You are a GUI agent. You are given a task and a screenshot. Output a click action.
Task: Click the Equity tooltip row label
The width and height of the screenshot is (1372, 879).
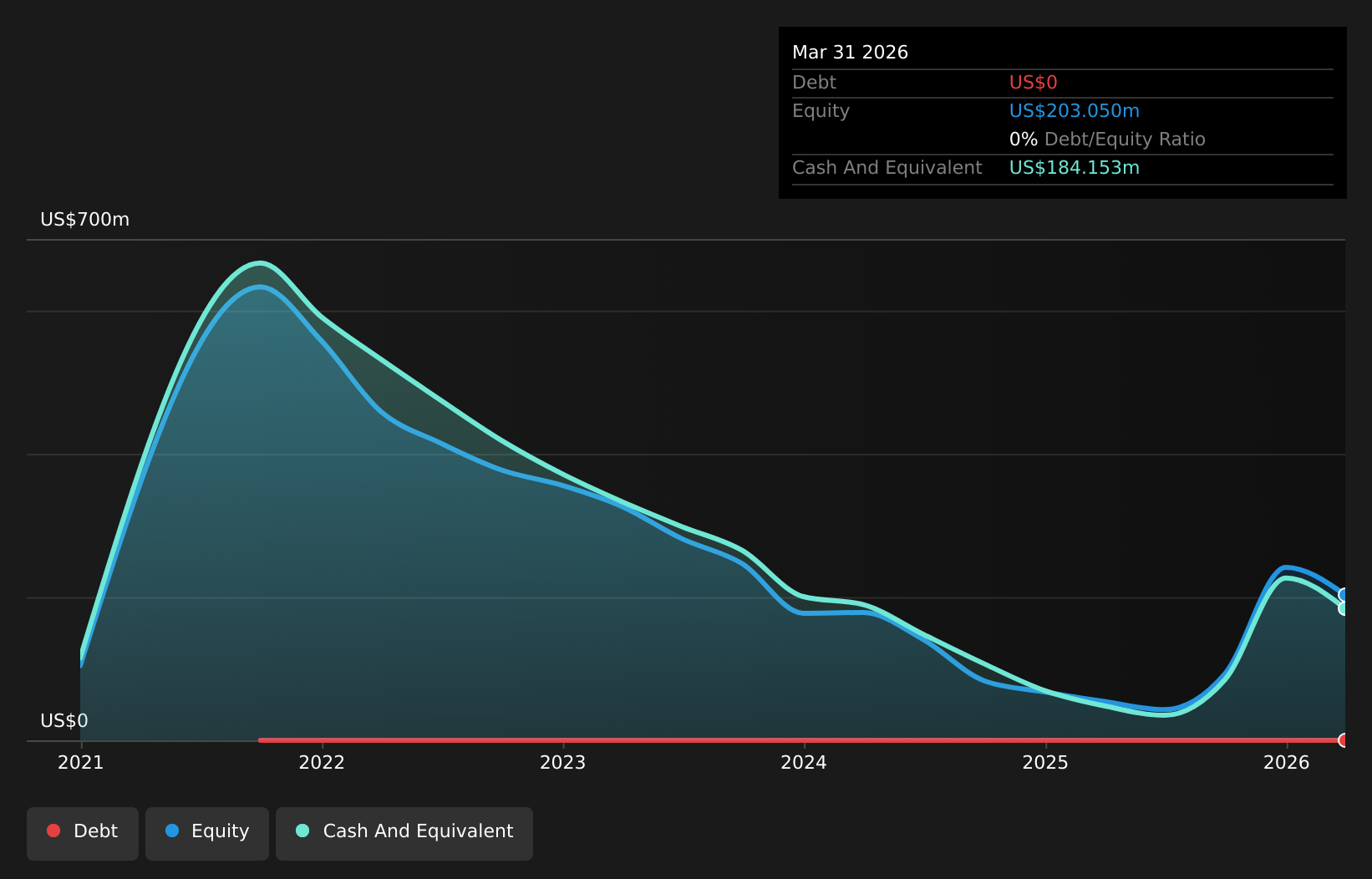click(821, 111)
